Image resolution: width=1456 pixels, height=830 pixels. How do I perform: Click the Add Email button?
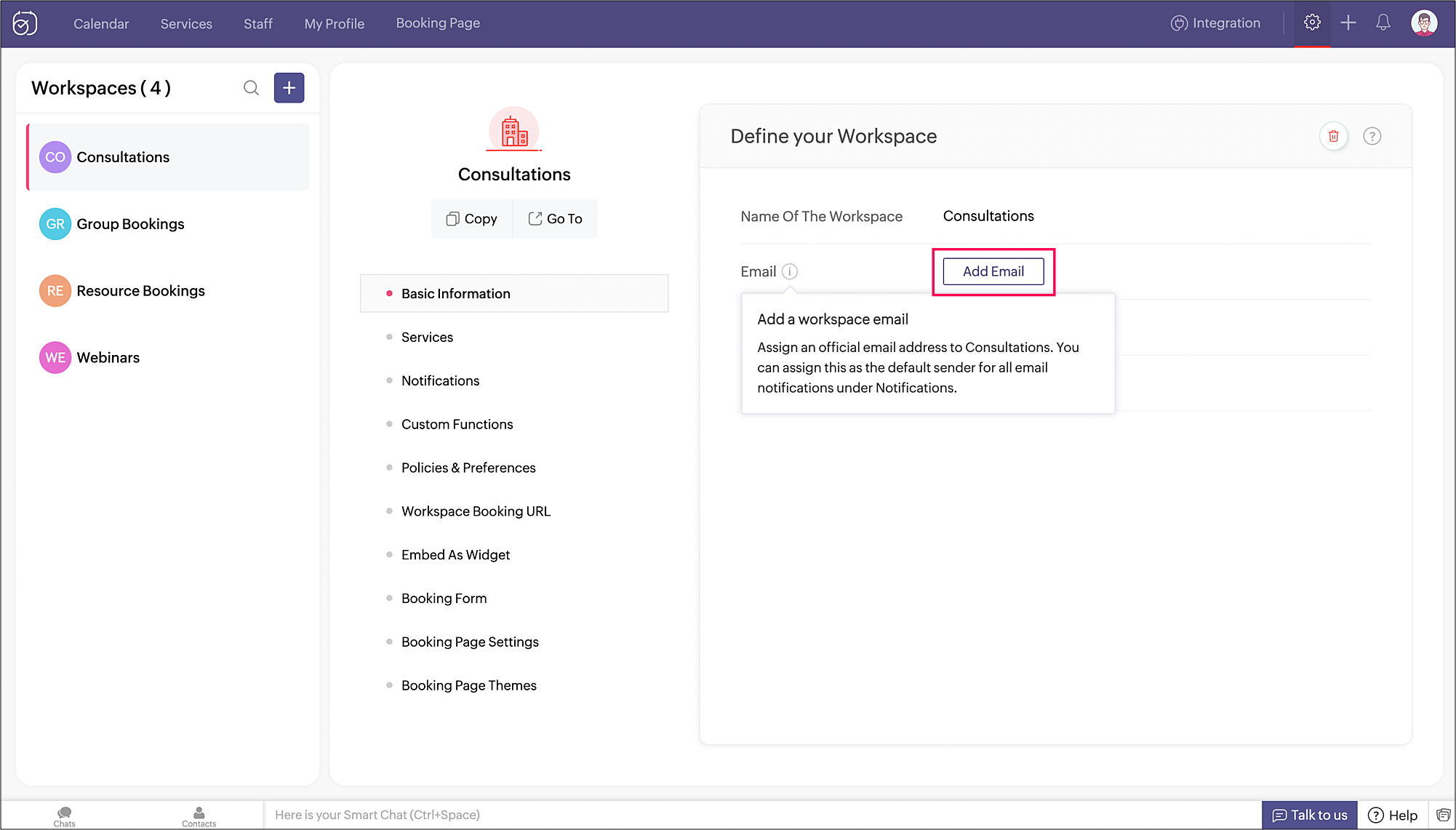pyautogui.click(x=993, y=271)
